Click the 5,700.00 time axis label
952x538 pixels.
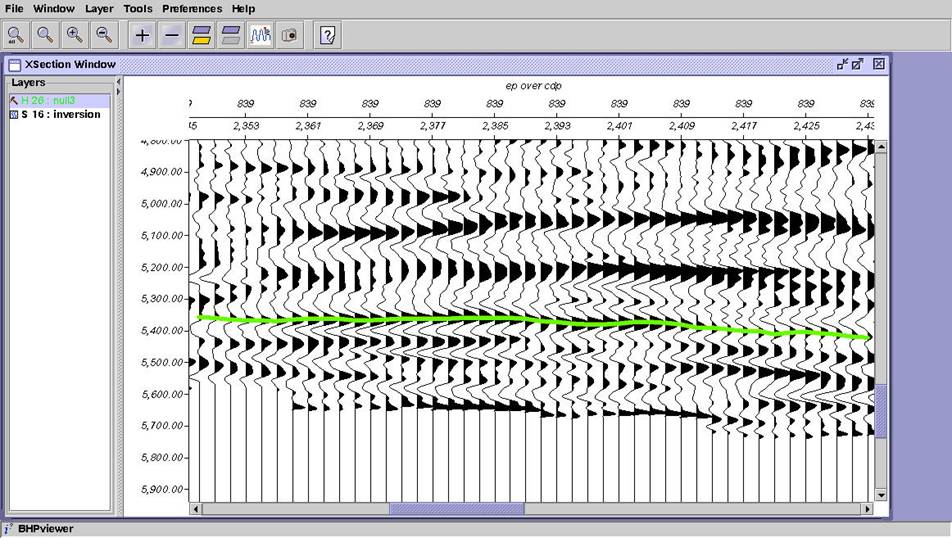pyautogui.click(x=162, y=426)
